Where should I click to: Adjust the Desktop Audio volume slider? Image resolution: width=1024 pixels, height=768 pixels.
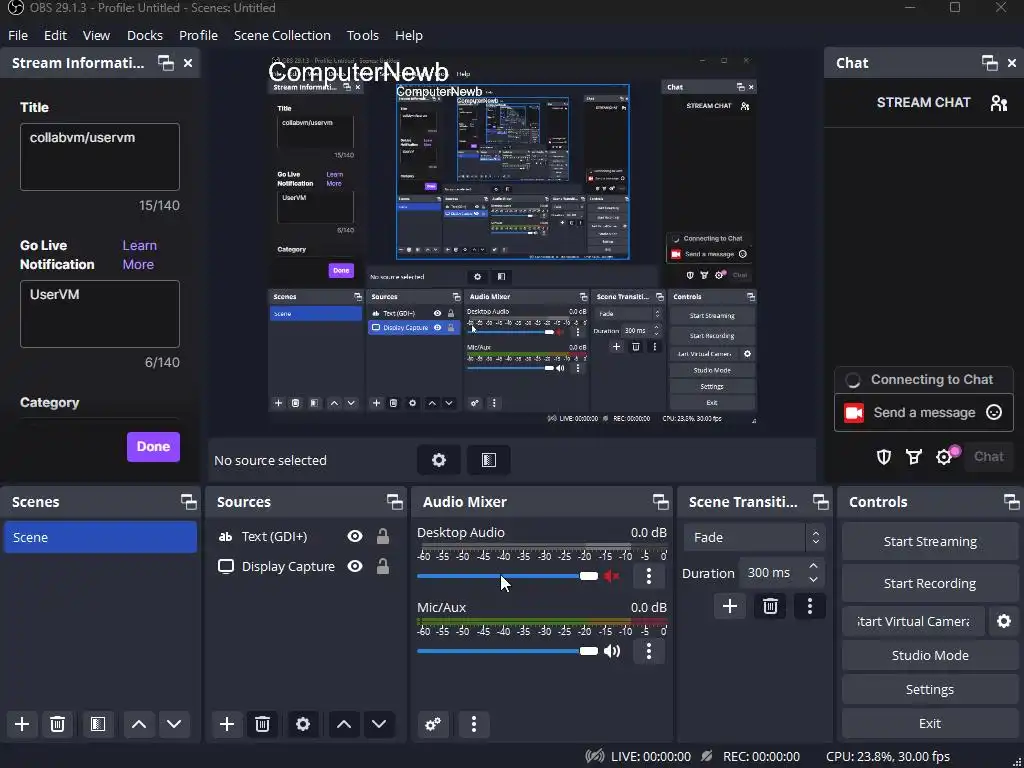click(507, 576)
